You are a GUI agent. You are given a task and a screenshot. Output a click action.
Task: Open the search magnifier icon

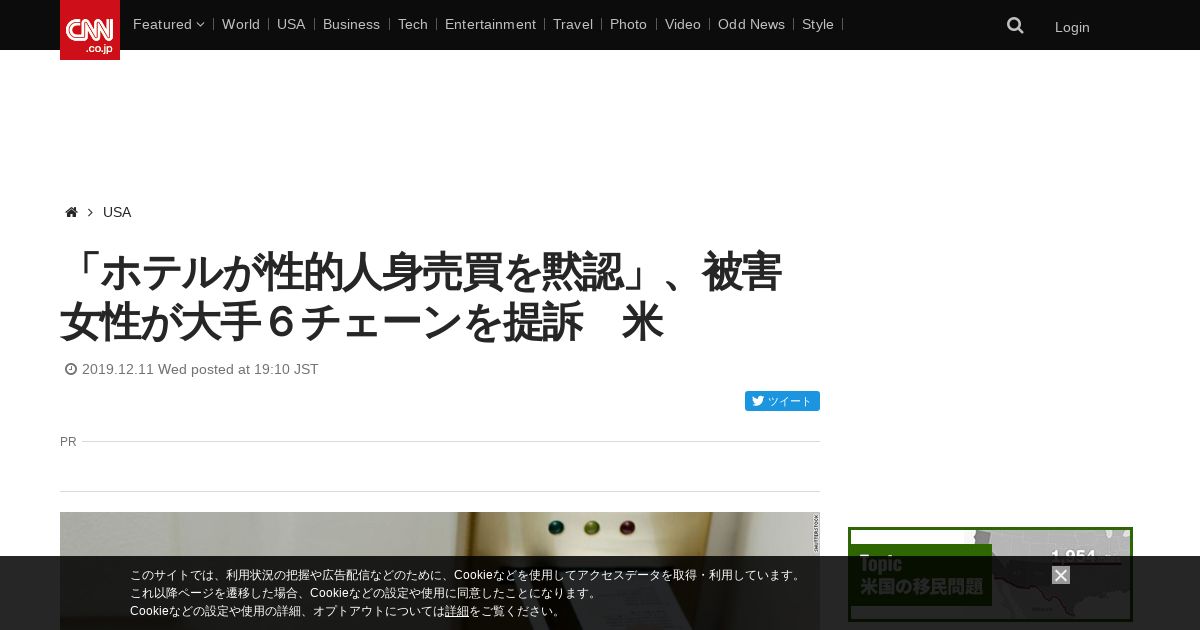coord(1015,26)
